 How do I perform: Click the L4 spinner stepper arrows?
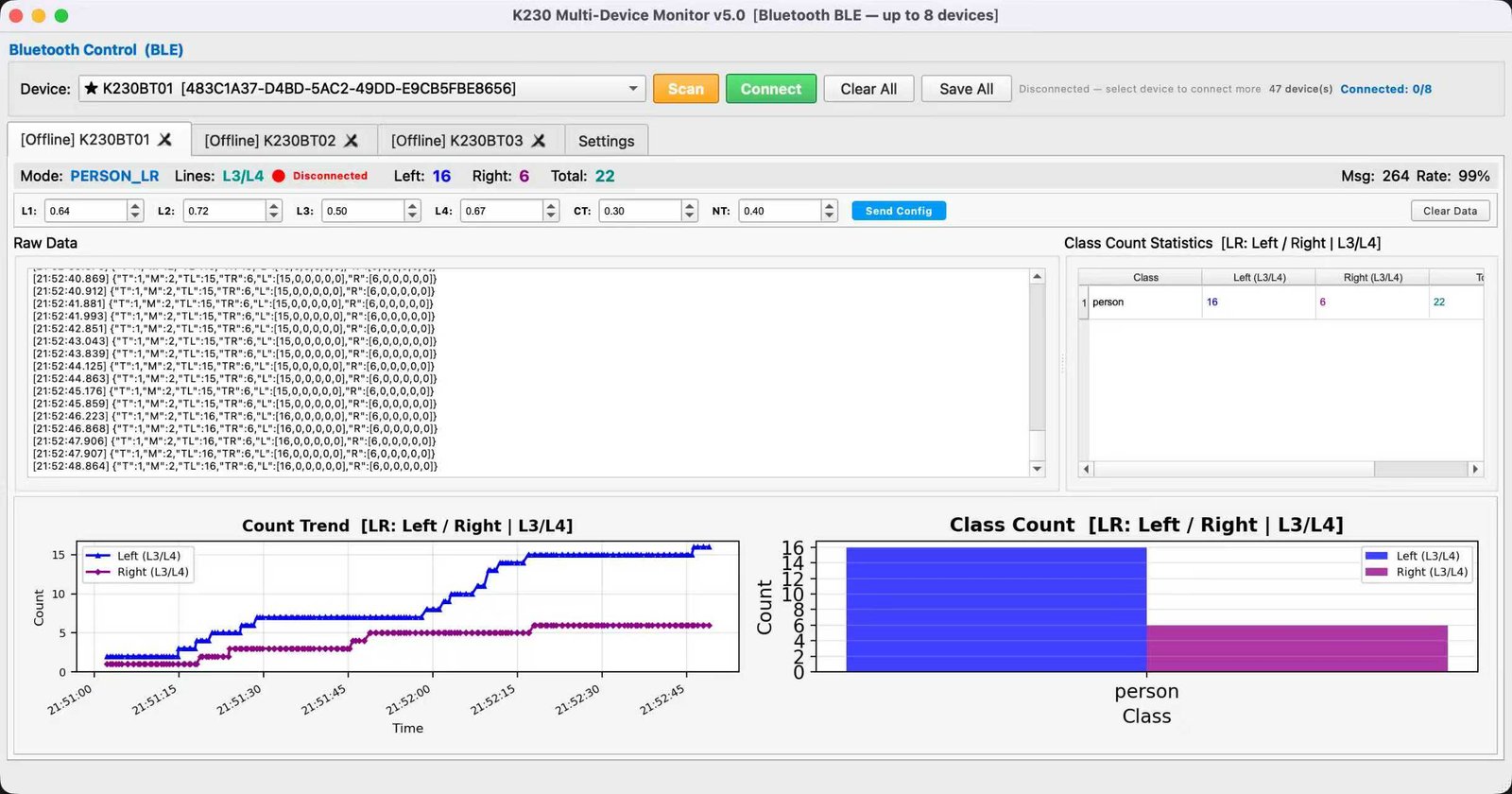pyautogui.click(x=551, y=211)
